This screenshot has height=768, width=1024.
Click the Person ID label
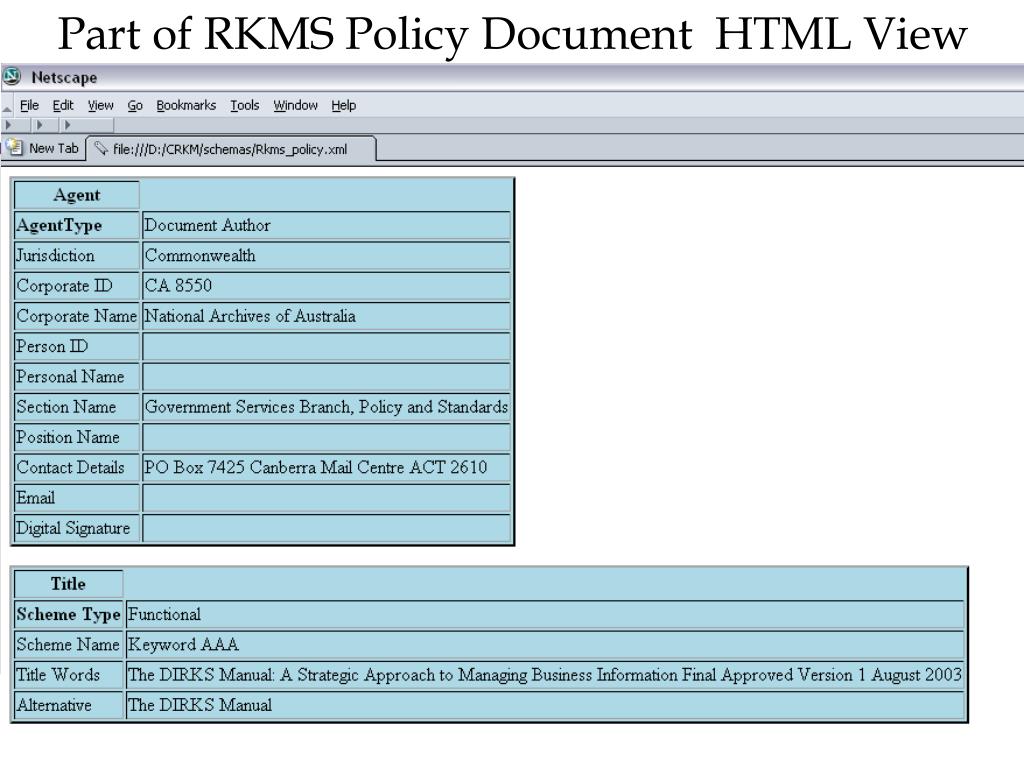pyautogui.click(x=52, y=346)
